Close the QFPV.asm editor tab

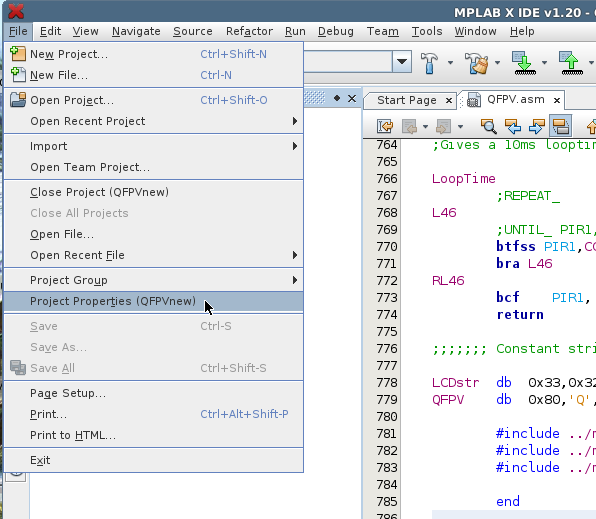[x=557, y=100]
